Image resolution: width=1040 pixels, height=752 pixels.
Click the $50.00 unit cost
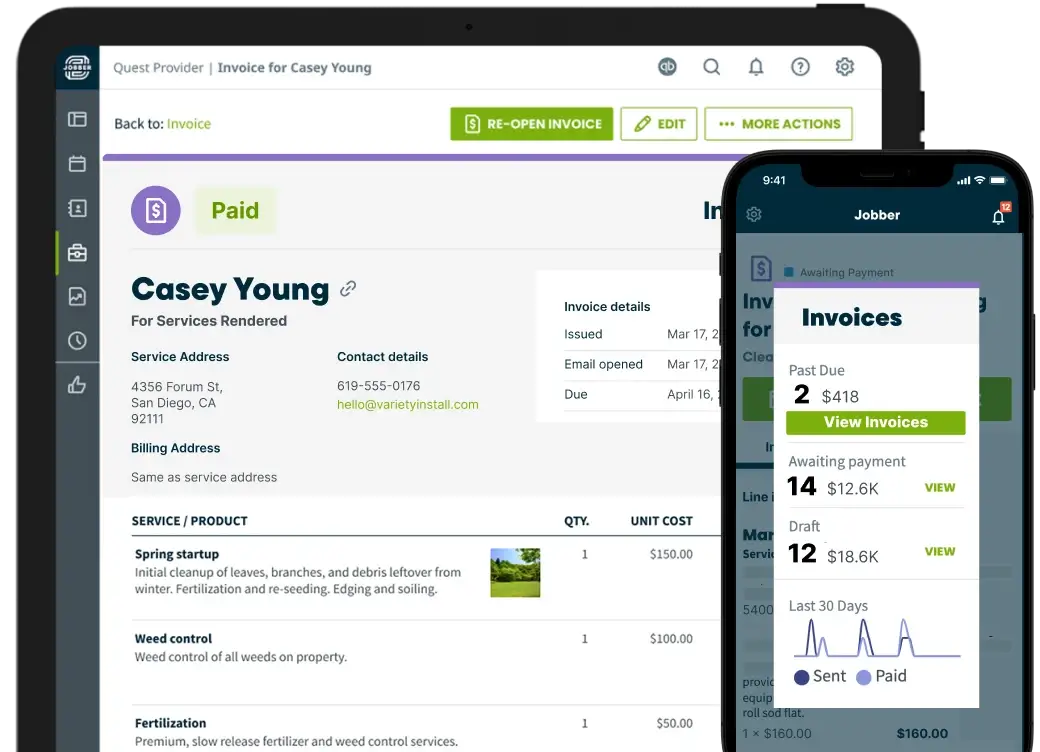[675, 723]
